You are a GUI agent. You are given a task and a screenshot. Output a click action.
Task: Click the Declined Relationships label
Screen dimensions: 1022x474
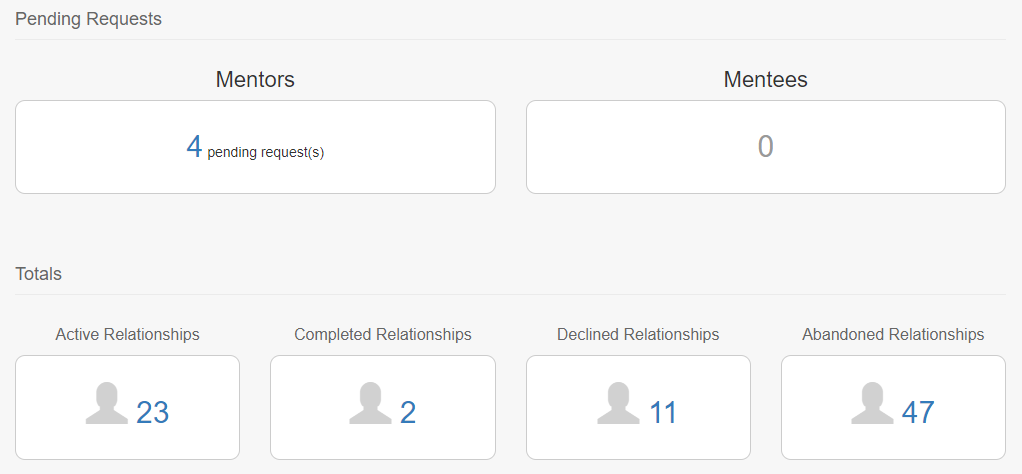tap(638, 334)
